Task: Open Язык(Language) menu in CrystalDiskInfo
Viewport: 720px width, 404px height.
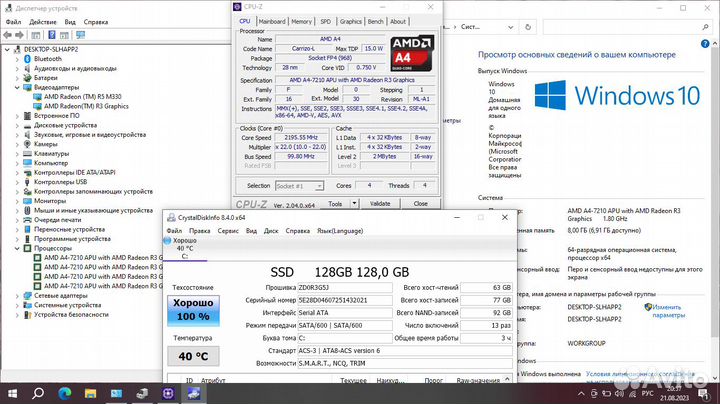Action: click(340, 231)
